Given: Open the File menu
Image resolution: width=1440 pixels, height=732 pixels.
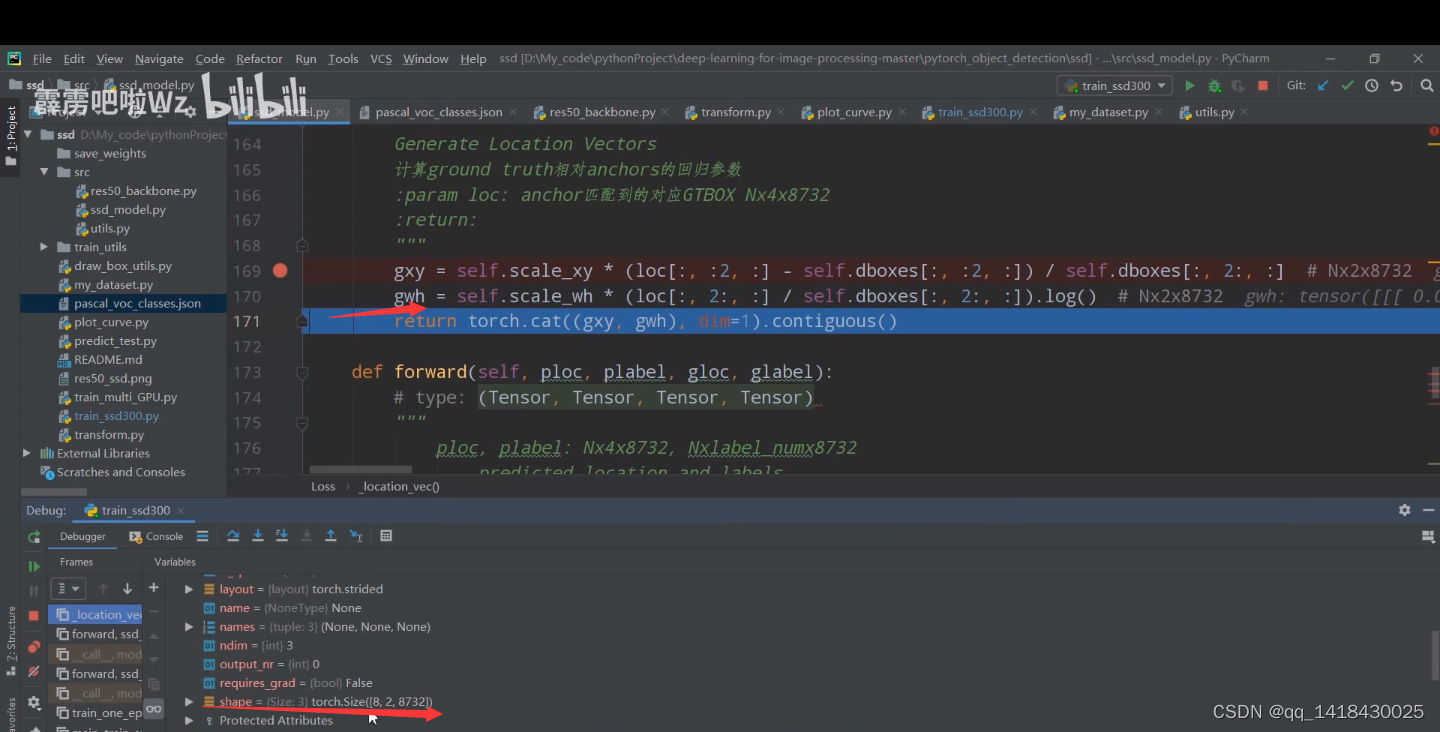Looking at the screenshot, I should tap(42, 59).
